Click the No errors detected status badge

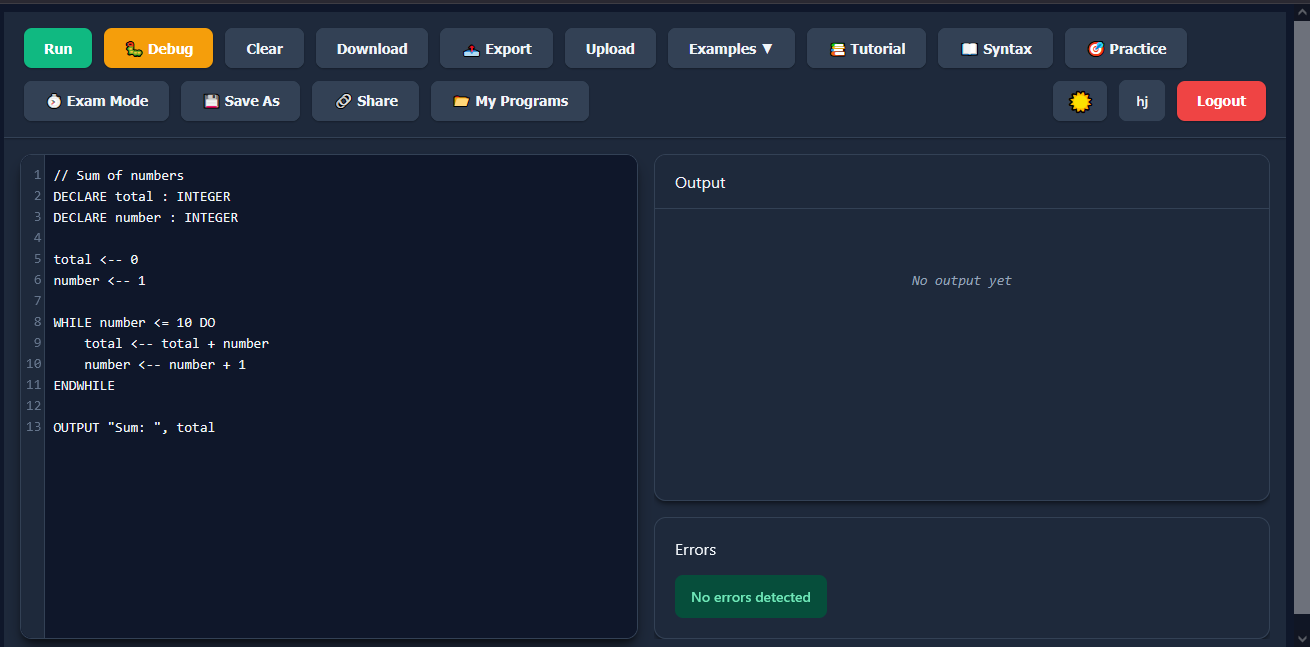click(x=751, y=596)
